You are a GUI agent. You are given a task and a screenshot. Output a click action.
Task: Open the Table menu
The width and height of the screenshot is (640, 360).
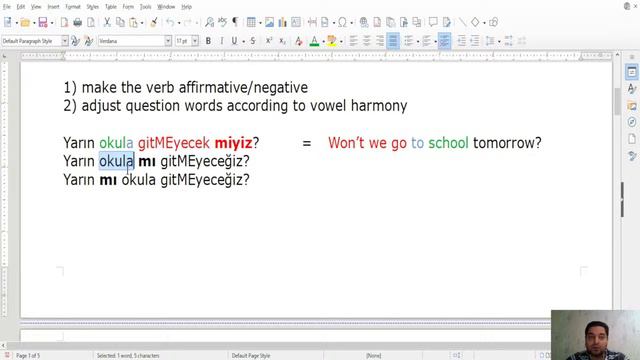[111, 7]
